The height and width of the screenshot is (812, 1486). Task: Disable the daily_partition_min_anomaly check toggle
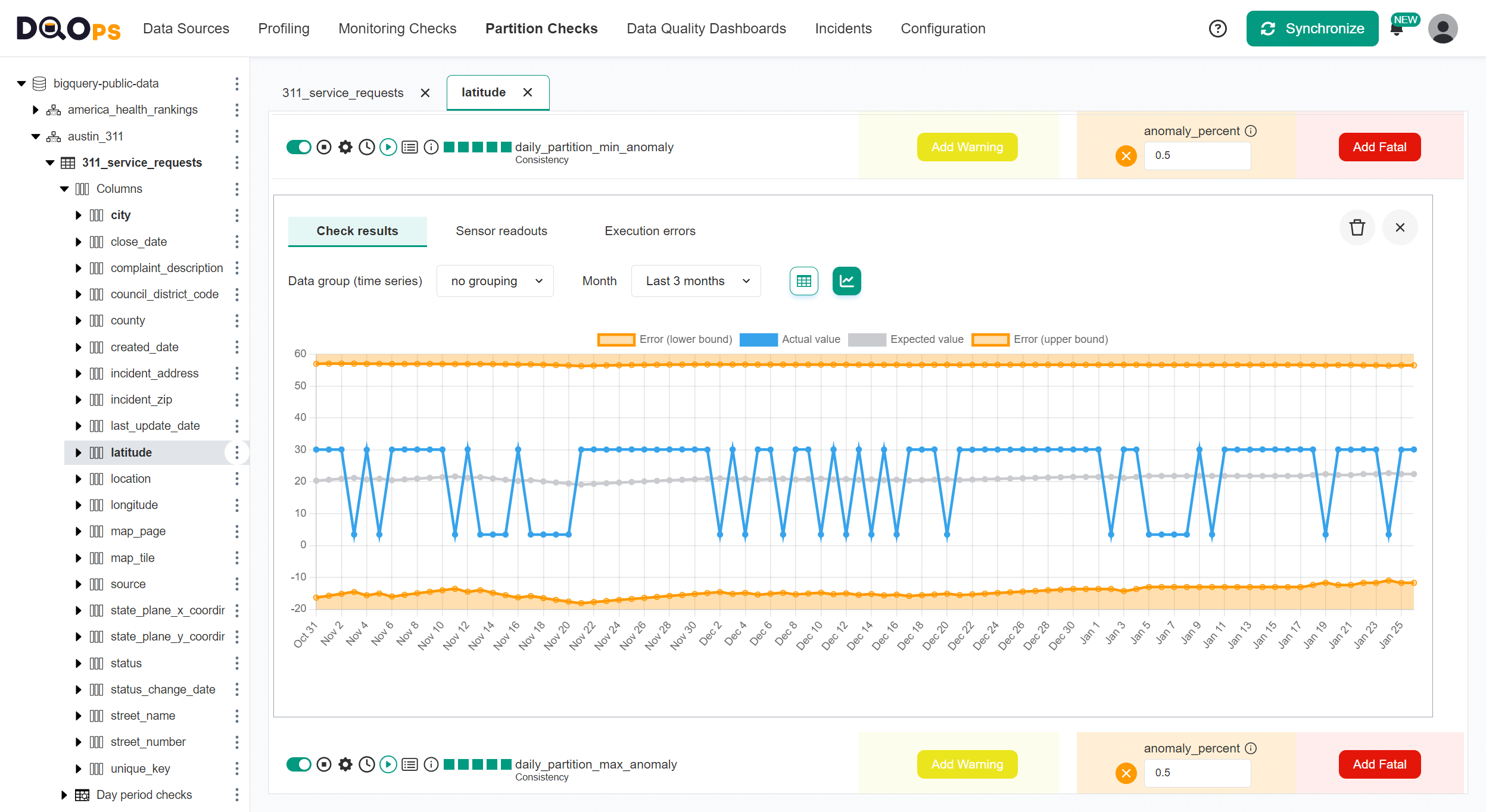299,147
